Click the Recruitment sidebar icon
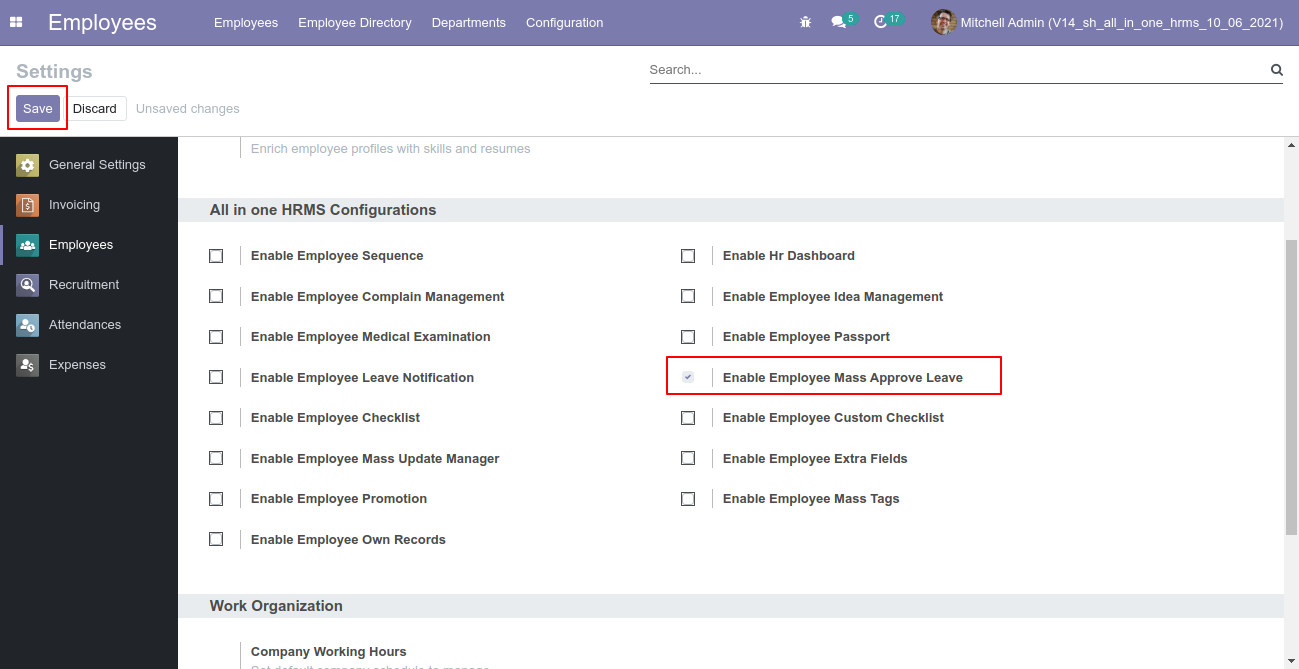1299x669 pixels. [x=28, y=285]
